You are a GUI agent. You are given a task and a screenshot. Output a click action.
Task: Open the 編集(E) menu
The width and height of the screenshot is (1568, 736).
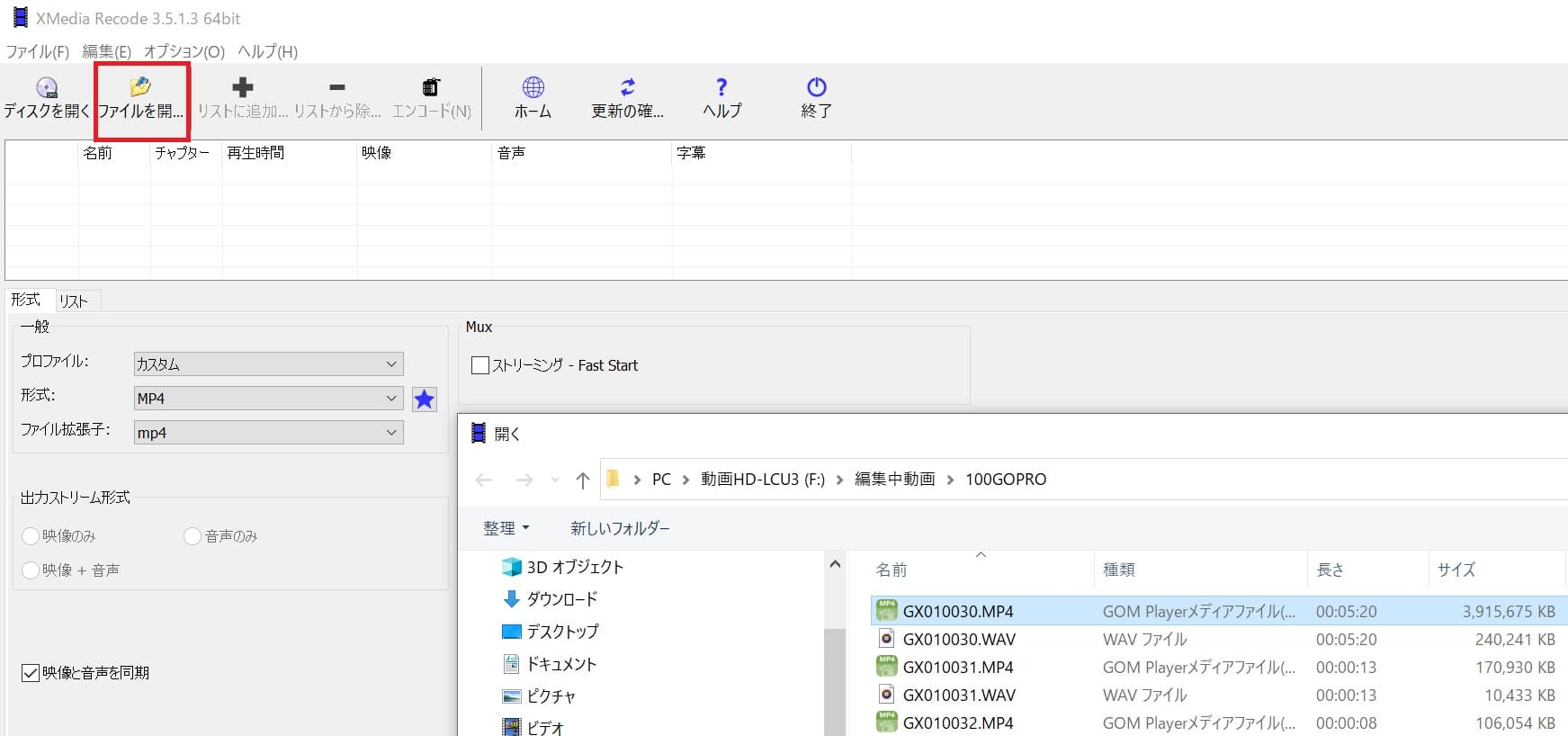pos(106,51)
